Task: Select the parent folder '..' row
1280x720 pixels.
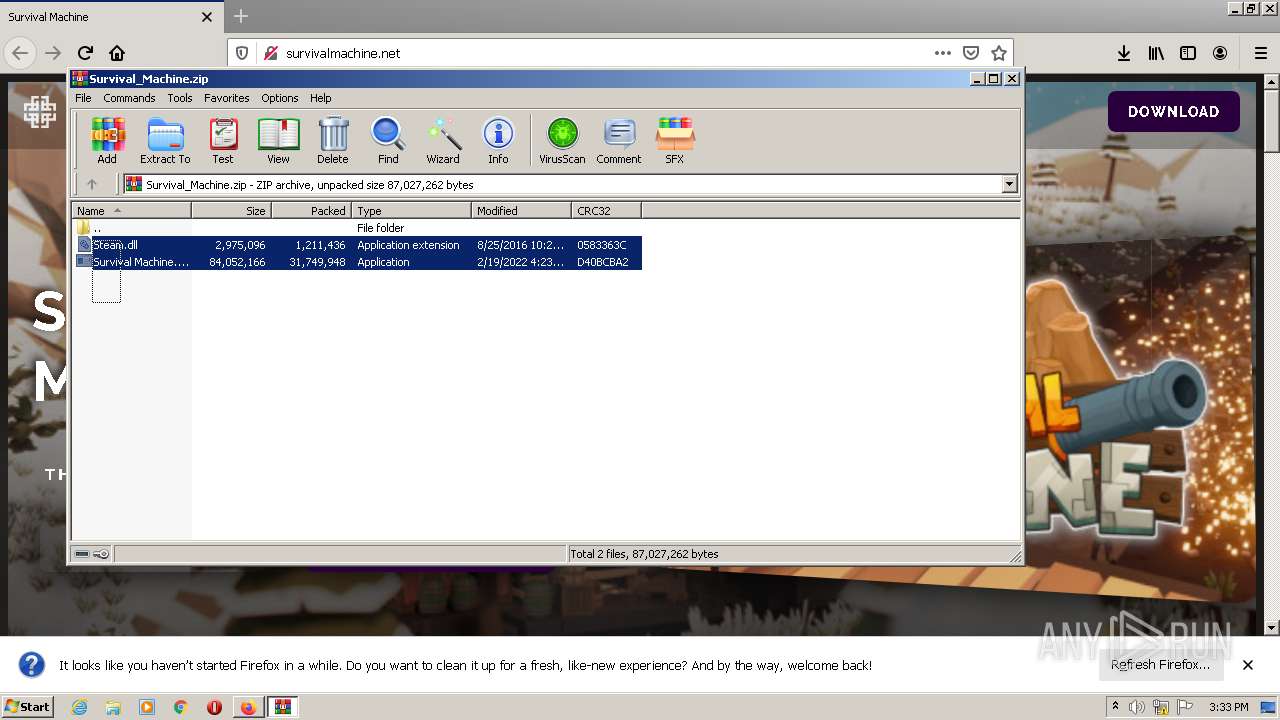Action: click(357, 228)
